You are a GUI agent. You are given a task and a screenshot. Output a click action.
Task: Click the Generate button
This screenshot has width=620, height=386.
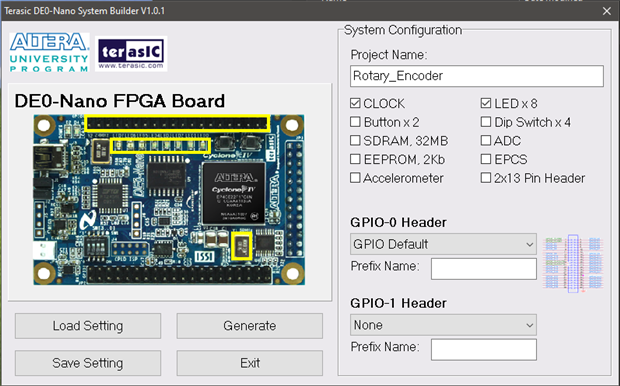tap(250, 326)
